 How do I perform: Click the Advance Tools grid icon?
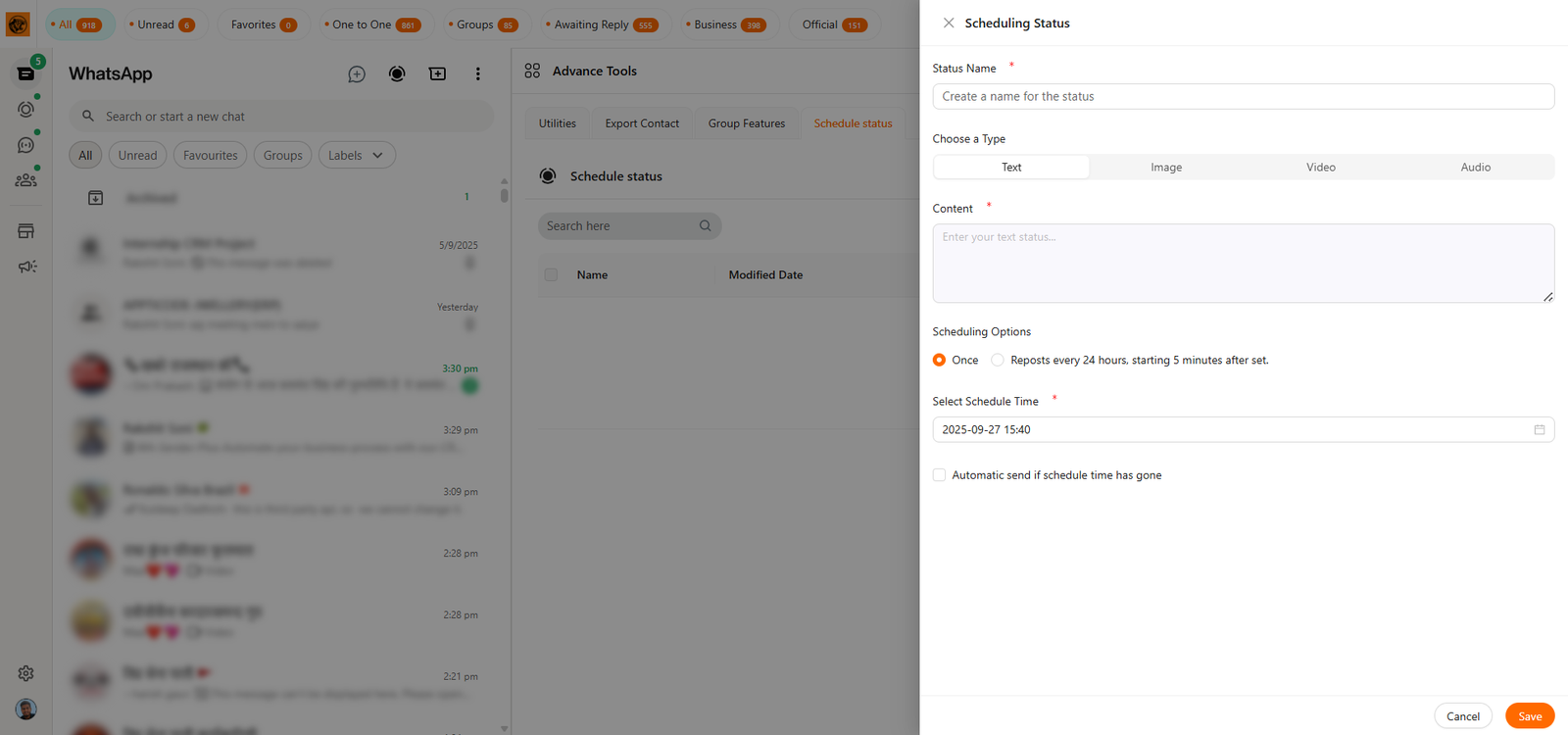(x=532, y=71)
